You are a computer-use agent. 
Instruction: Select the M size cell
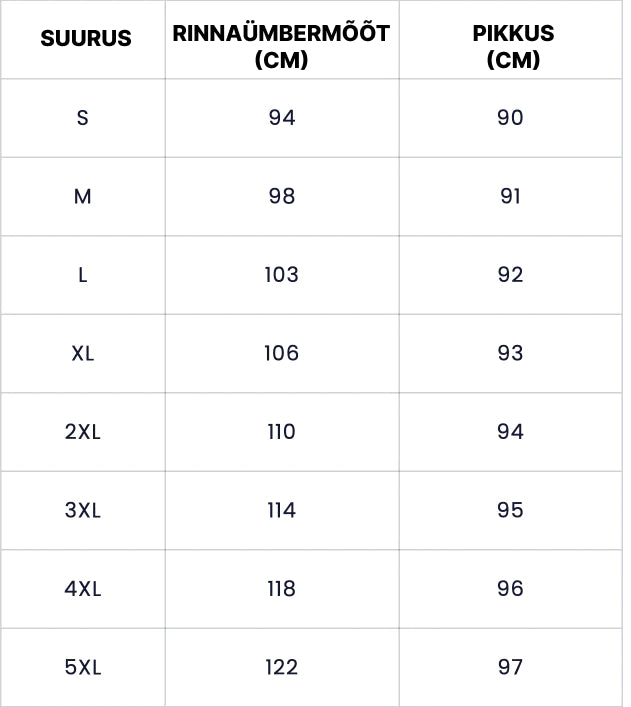pyautogui.click(x=83, y=197)
